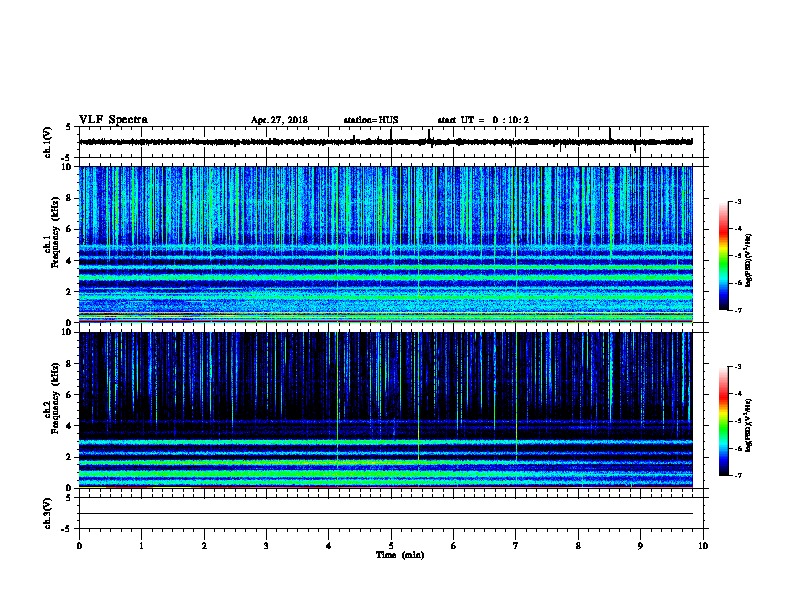The image size is (792, 612).
Task: Click the "5" tick on the ch.1(V) axis
Action: [x=68, y=127]
